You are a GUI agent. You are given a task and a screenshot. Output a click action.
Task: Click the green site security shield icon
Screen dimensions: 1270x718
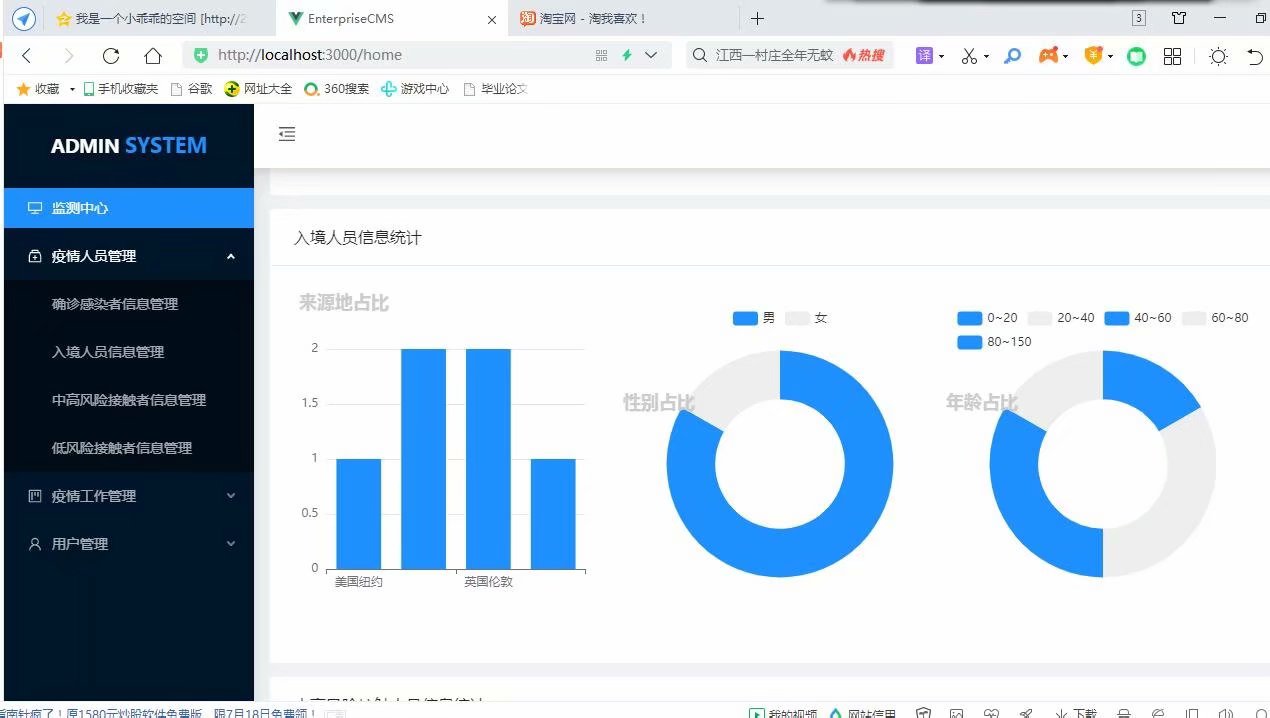tap(201, 56)
